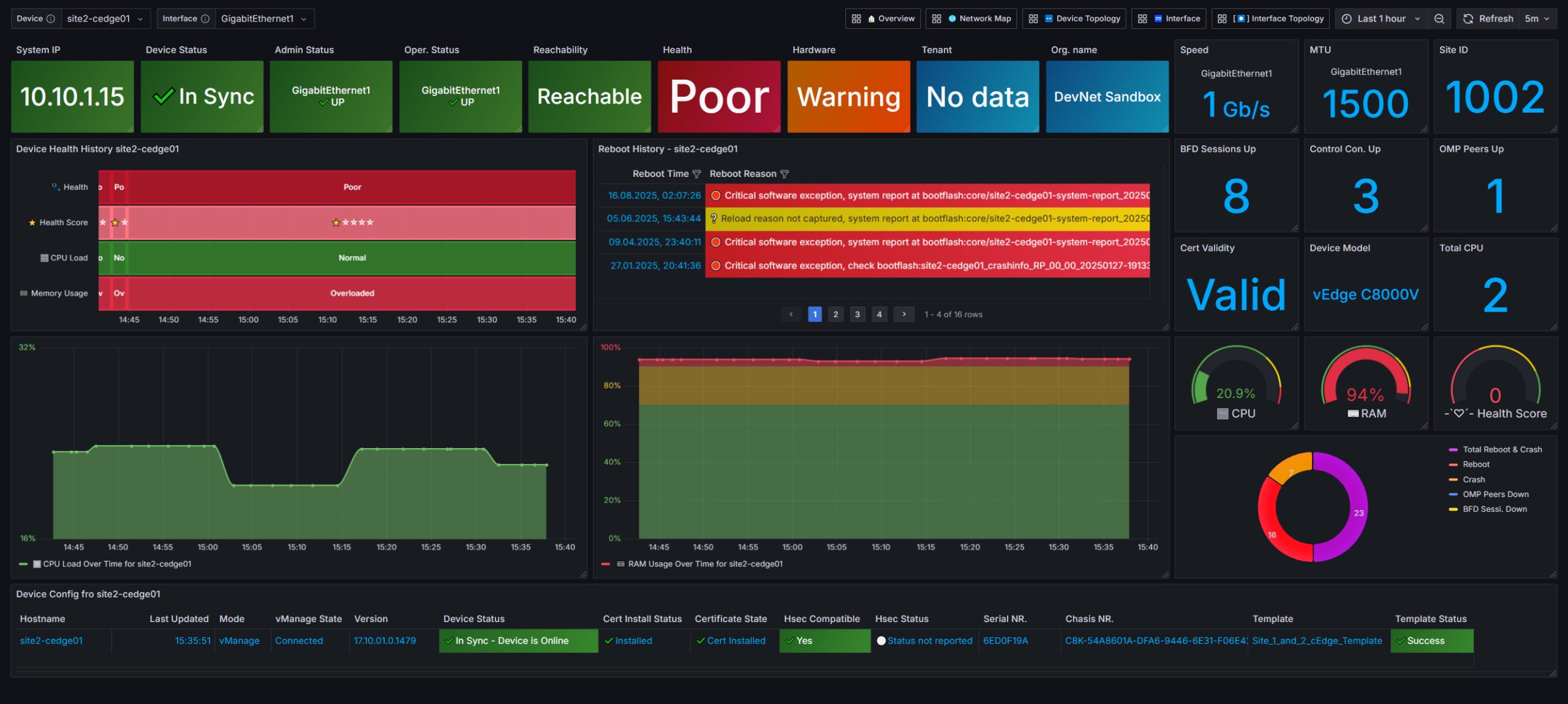The width and height of the screenshot is (1568, 704).
Task: Click the Refresh dashboard icon
Action: pyautogui.click(x=1468, y=18)
